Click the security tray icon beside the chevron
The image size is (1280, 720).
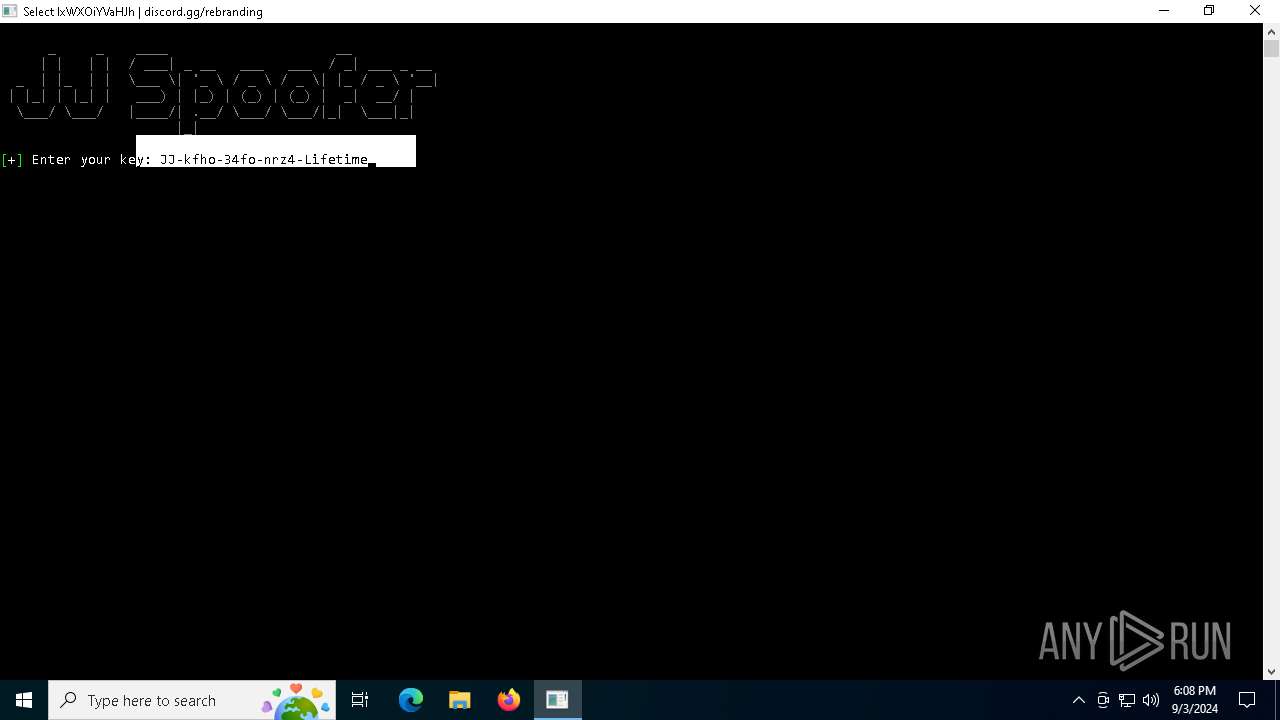pyautogui.click(x=1103, y=700)
